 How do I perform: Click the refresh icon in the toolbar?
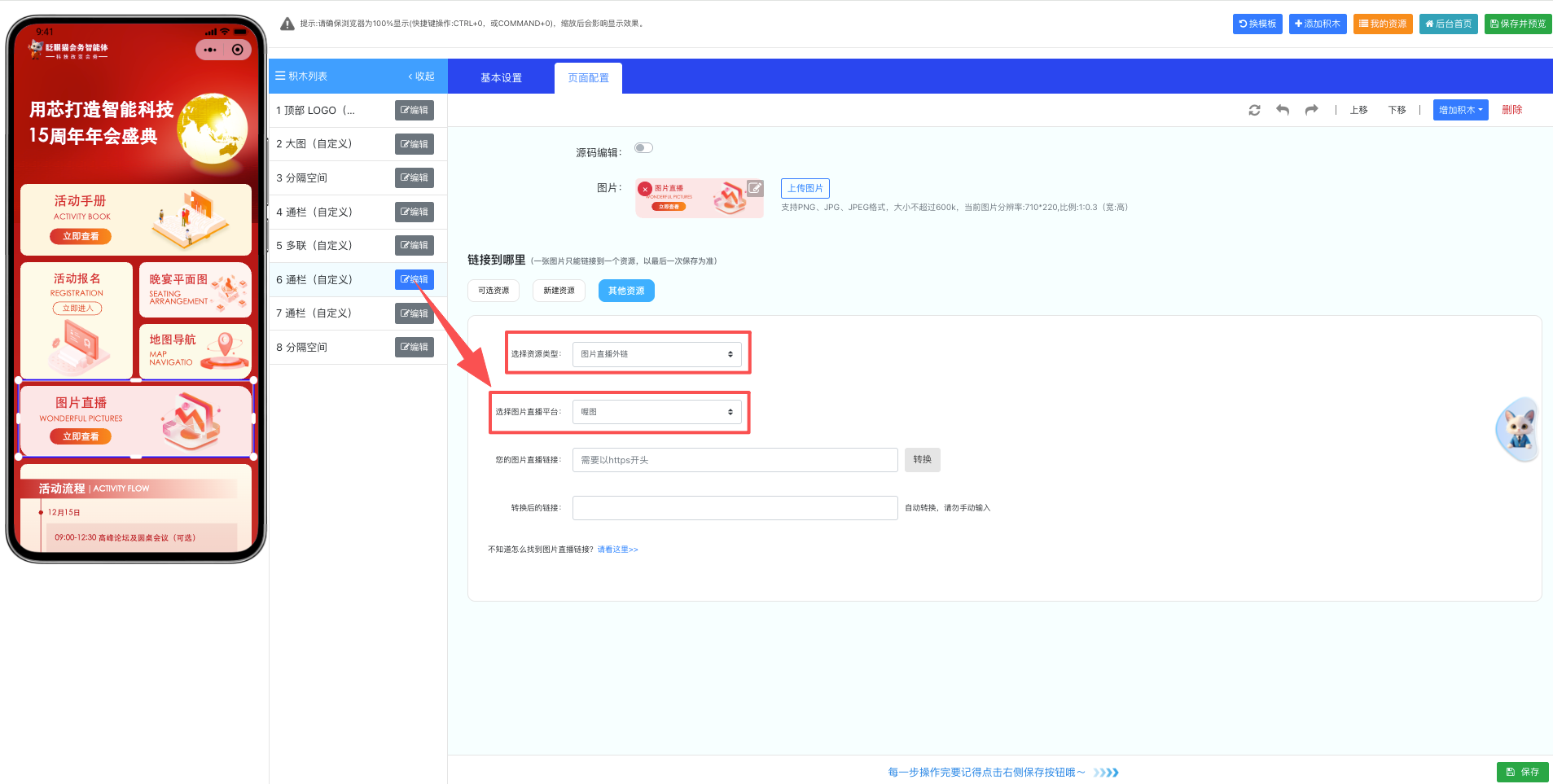[1254, 110]
